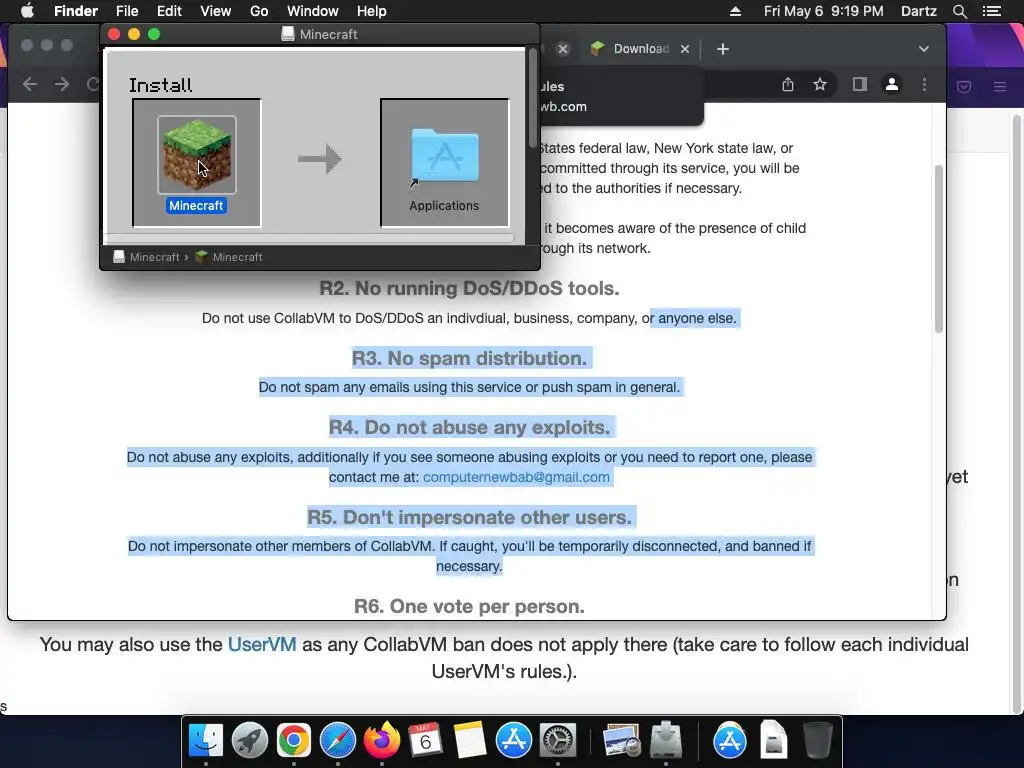Click the R2. No running DoS/DDoS tools heading
Image resolution: width=1024 pixels, height=768 pixels.
point(469,288)
